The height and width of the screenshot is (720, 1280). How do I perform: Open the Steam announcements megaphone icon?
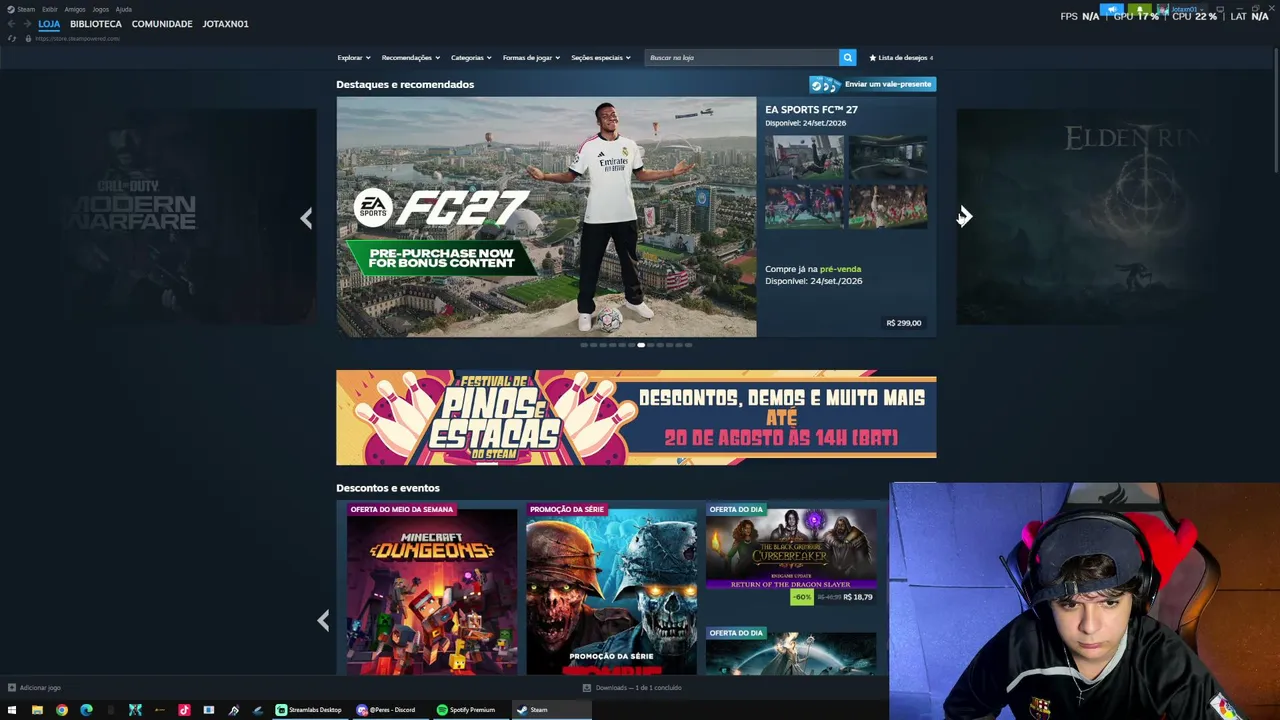1112,9
